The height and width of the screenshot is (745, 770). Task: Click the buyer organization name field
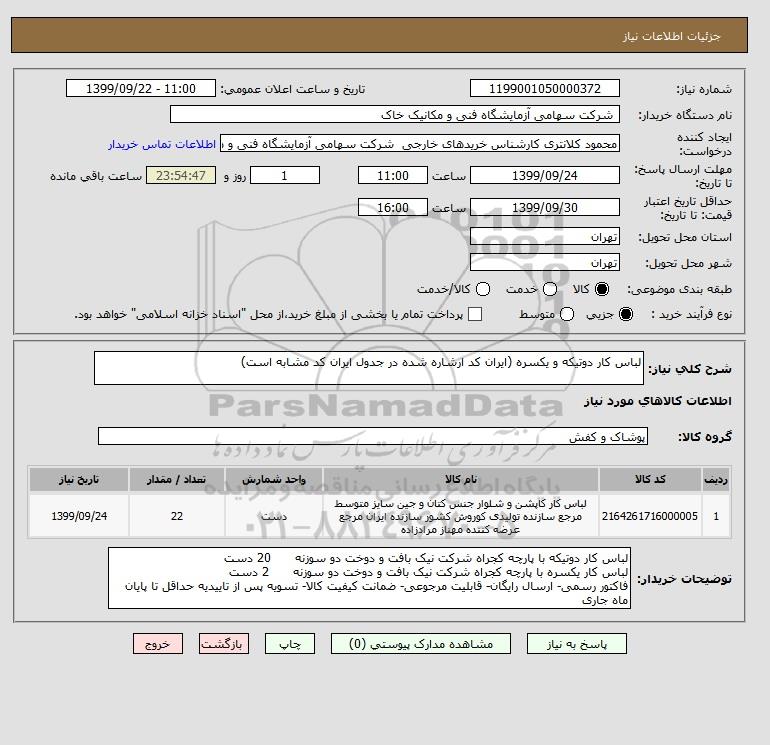(x=395, y=114)
